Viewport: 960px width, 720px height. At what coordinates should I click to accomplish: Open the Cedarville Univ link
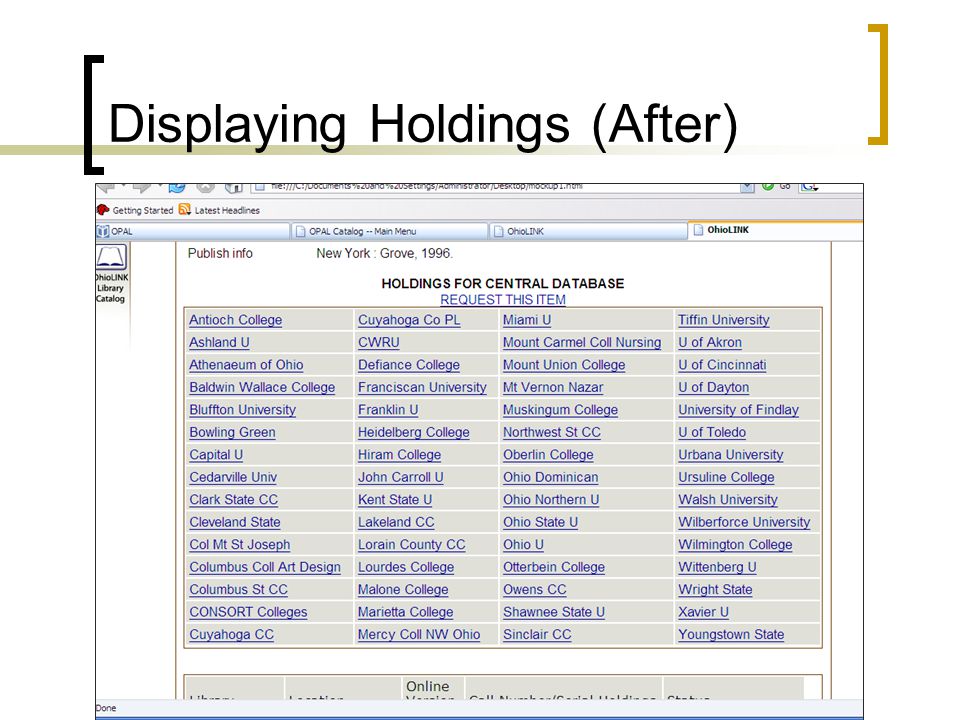[x=233, y=478]
